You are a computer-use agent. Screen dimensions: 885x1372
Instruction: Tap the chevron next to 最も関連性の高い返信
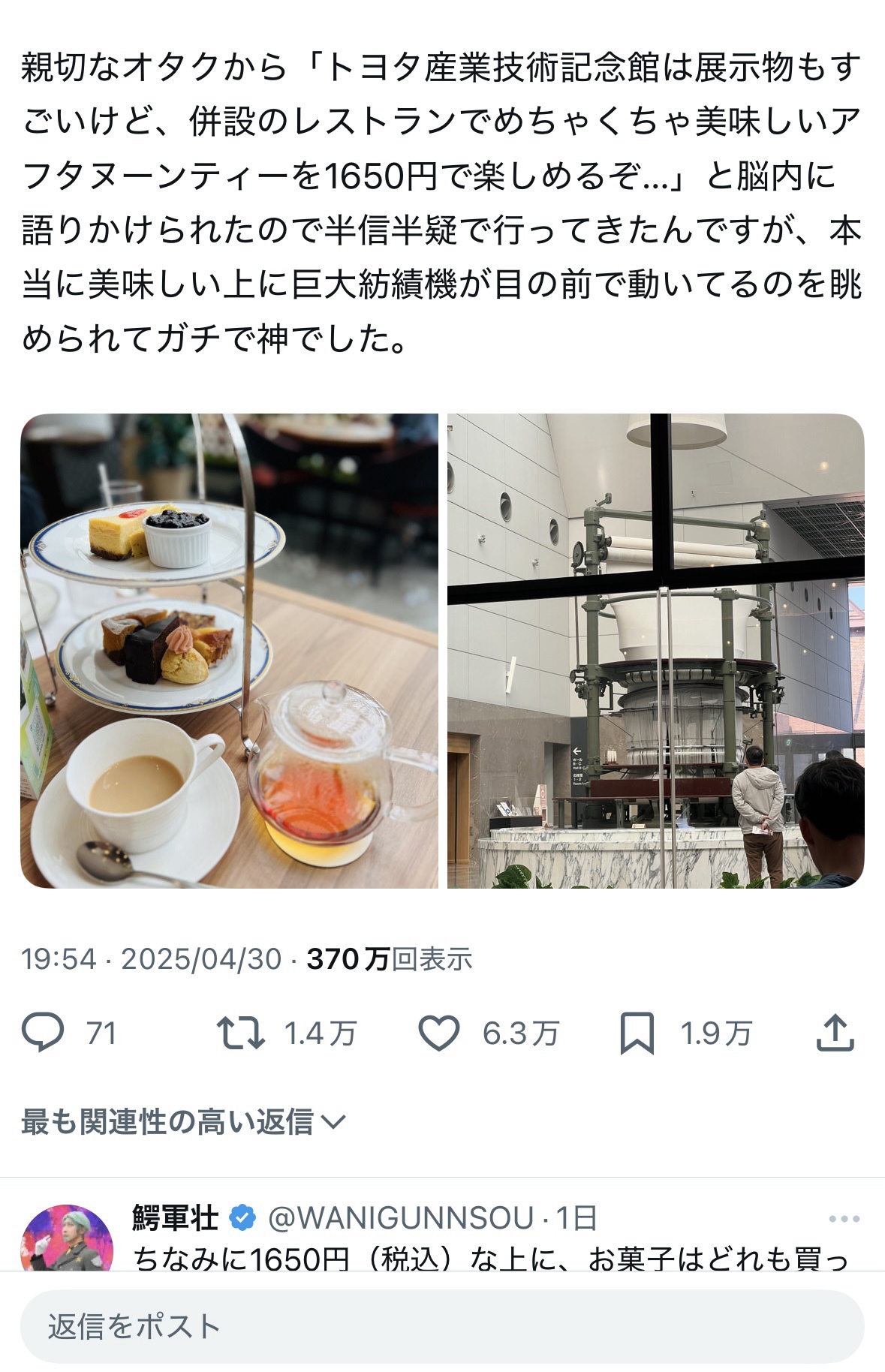tap(333, 1123)
